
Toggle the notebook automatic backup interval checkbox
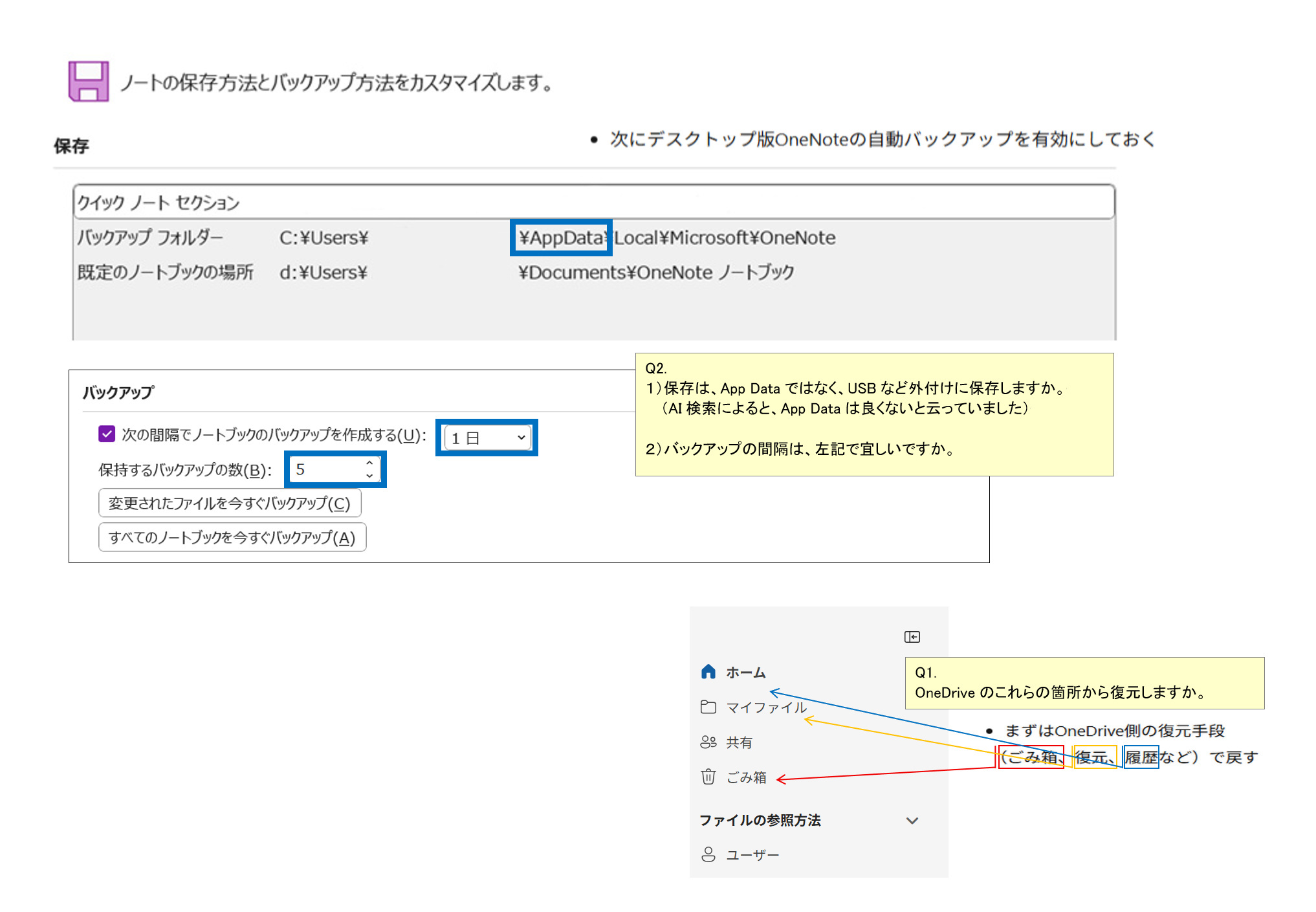pyautogui.click(x=107, y=434)
